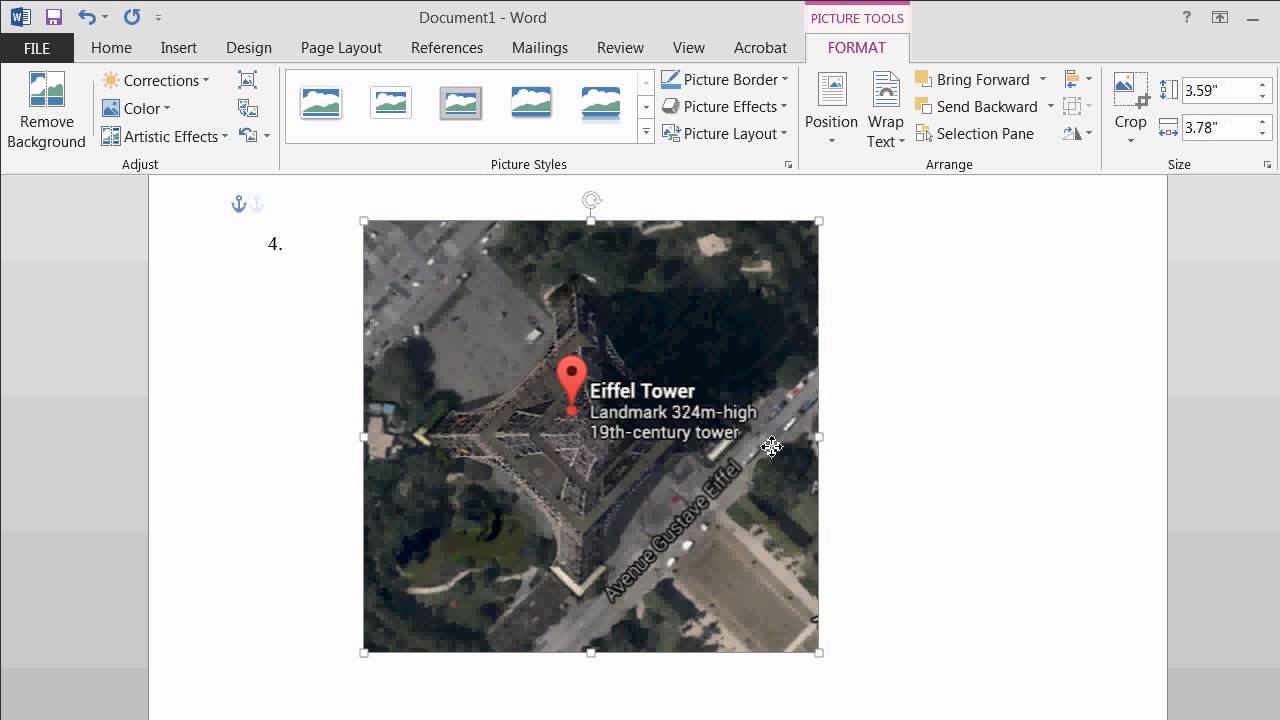Switch to the Mailings tab
Image resolution: width=1280 pixels, height=720 pixels.
540,47
